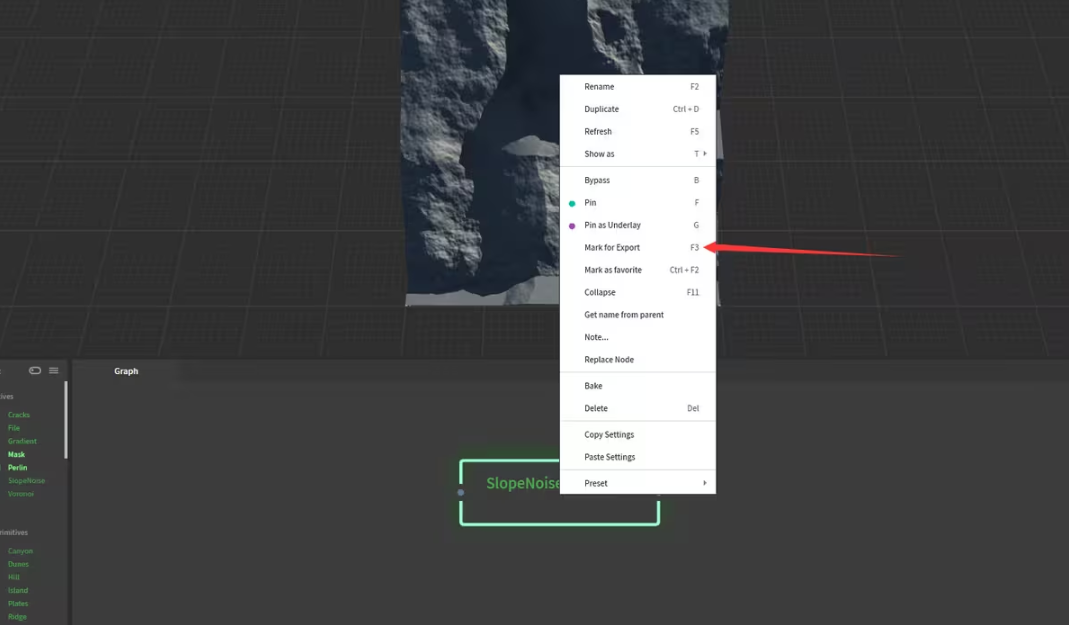Select the Perlin node from list
This screenshot has width=1069, height=625.
click(x=18, y=468)
